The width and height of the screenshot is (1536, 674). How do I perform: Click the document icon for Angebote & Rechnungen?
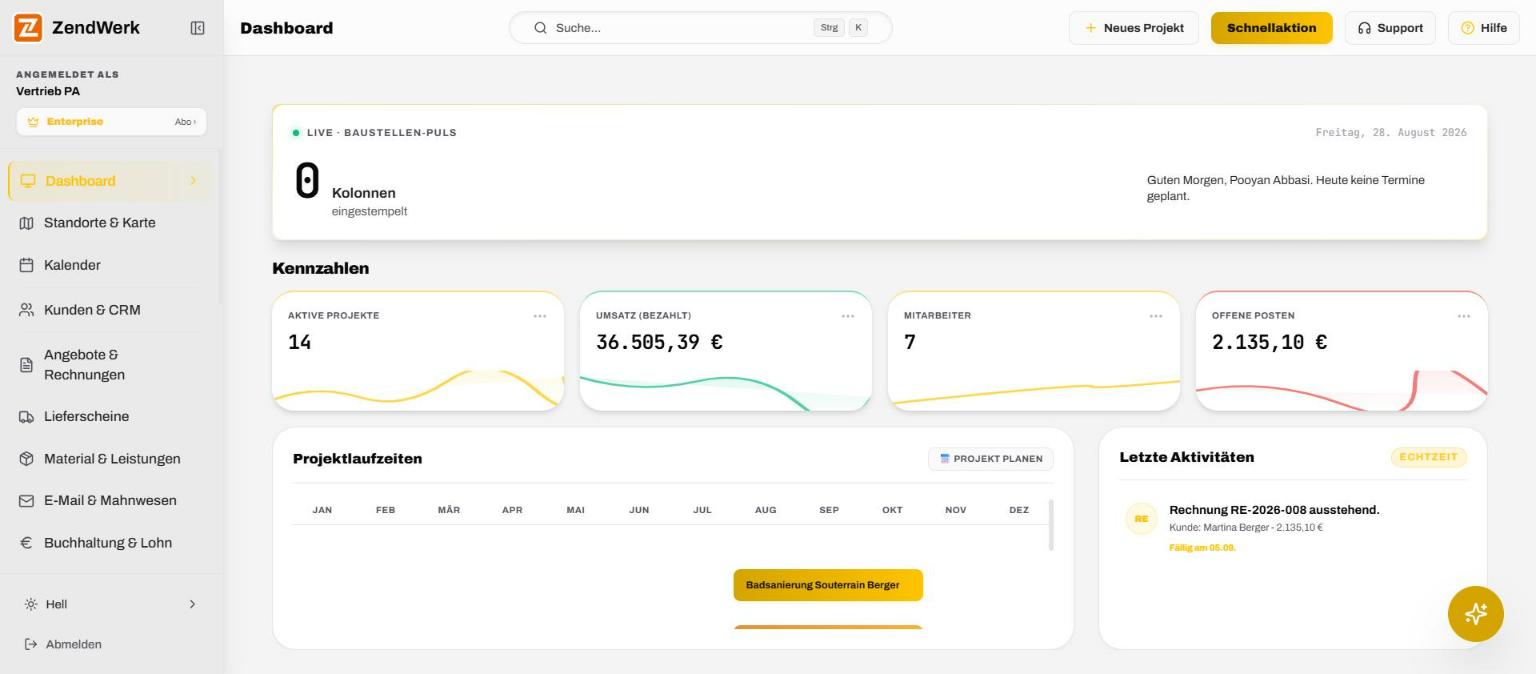click(x=27, y=365)
